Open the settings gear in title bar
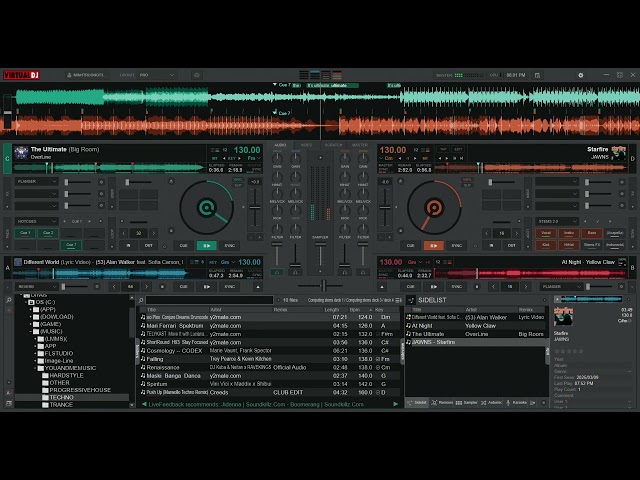640x480 pixels. 580,75
